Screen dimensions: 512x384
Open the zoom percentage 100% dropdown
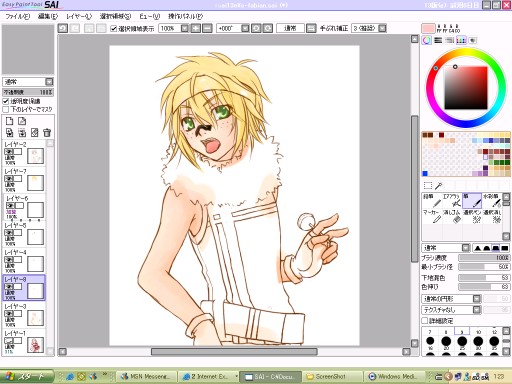[184, 28]
